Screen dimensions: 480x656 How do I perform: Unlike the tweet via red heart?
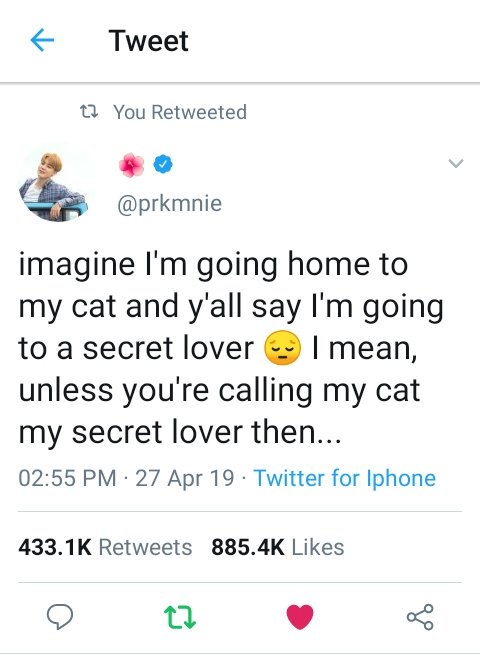click(x=300, y=617)
